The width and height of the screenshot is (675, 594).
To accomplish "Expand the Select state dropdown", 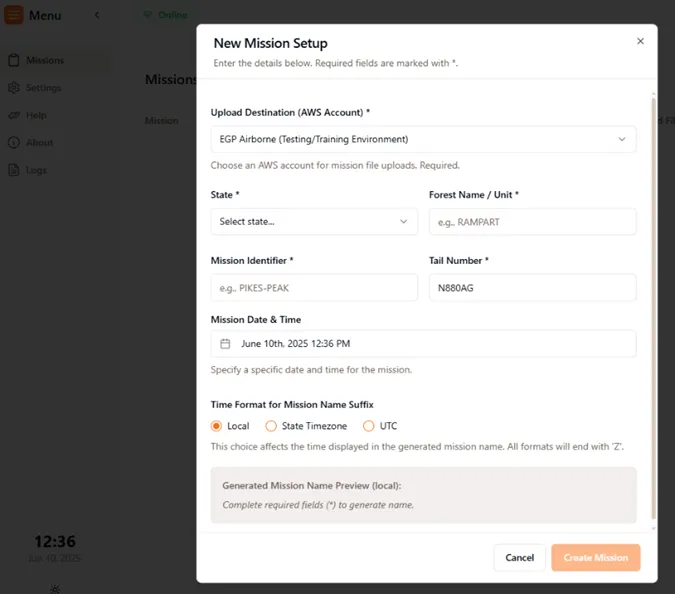I will point(314,222).
